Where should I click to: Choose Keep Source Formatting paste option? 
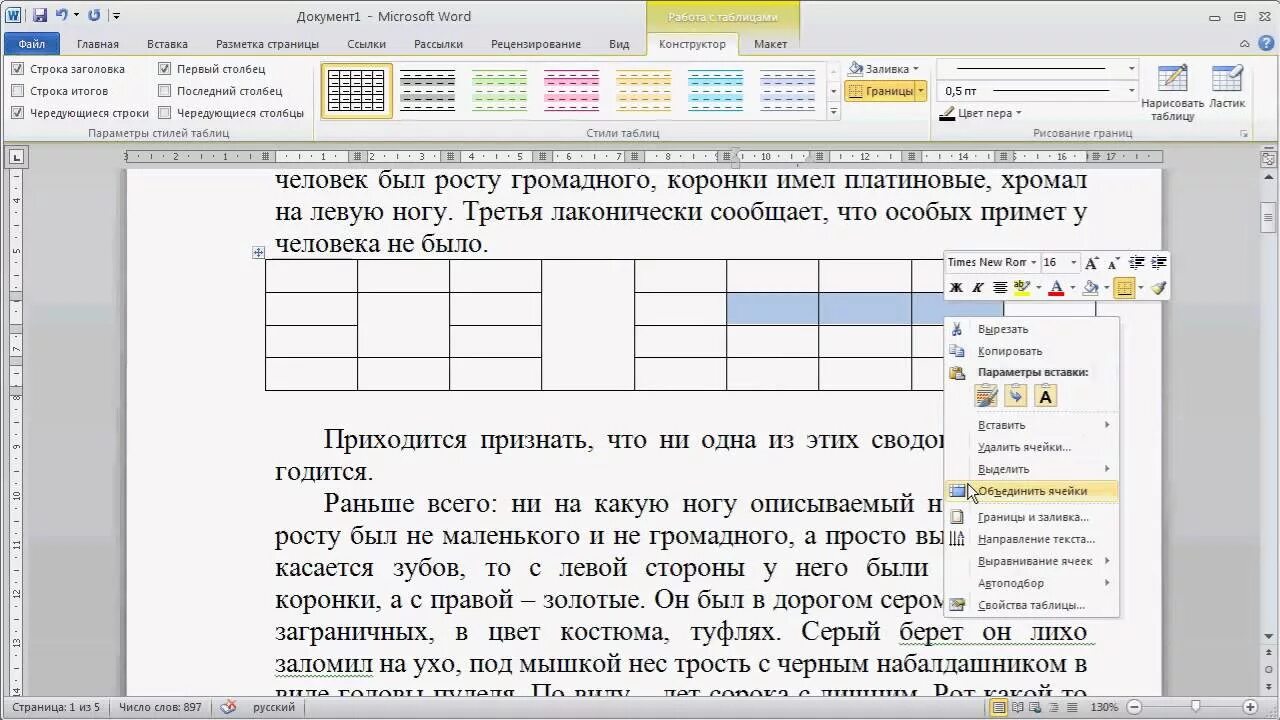(987, 396)
